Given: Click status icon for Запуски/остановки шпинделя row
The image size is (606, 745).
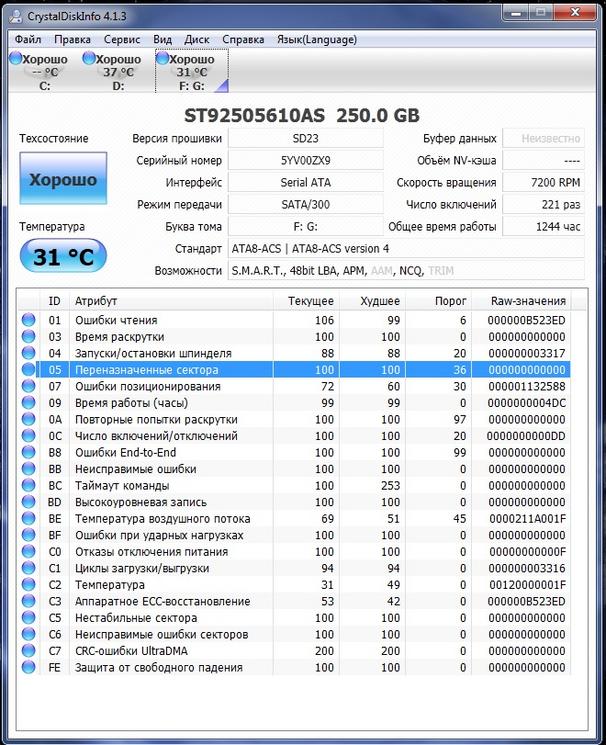Looking at the screenshot, I should pos(29,353).
